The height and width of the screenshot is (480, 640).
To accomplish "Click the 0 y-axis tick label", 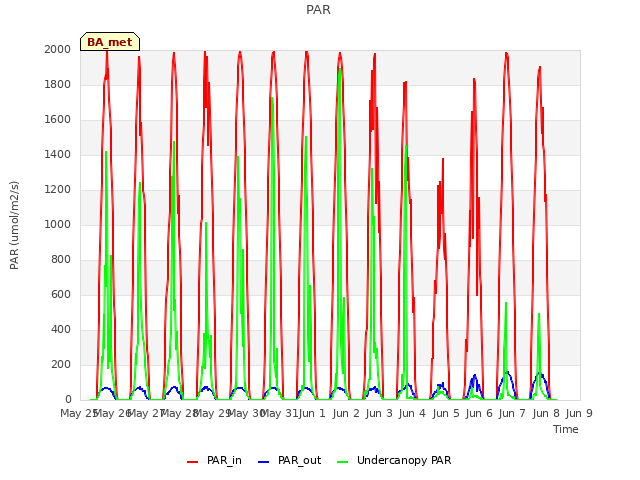I will (68, 400).
